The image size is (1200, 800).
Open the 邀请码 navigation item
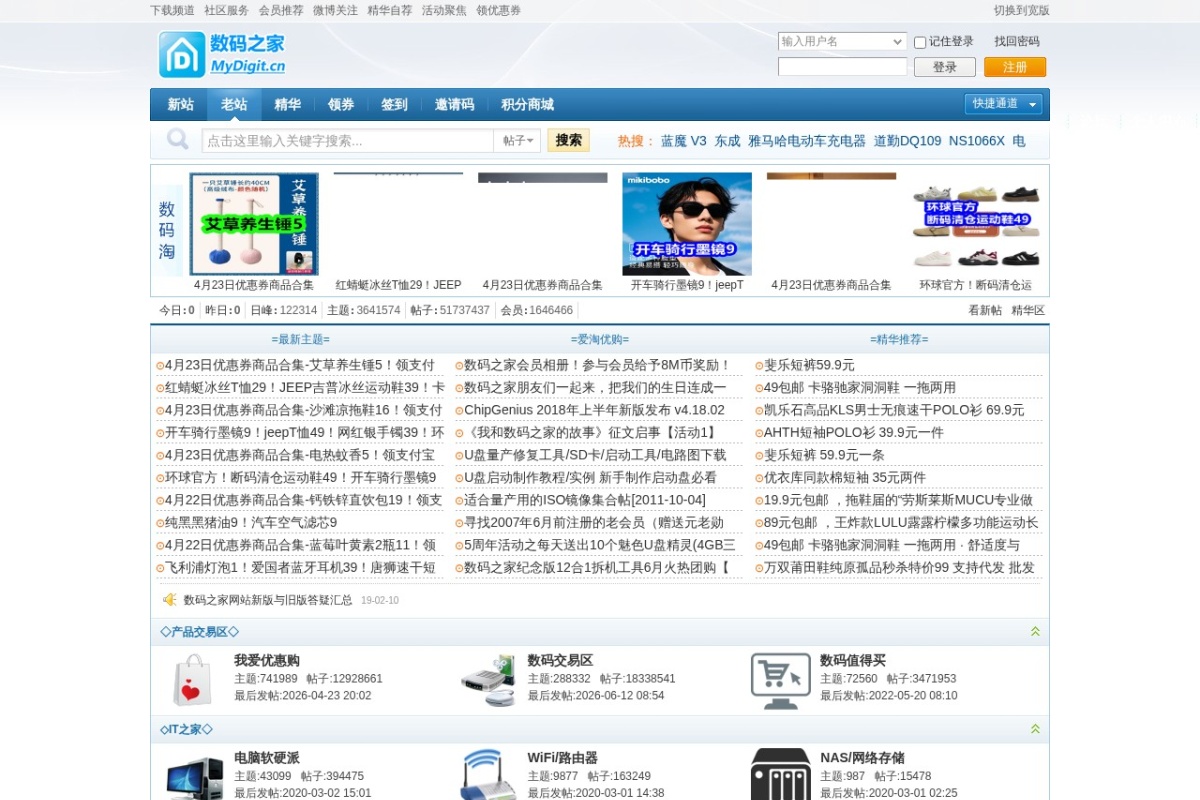click(x=455, y=105)
